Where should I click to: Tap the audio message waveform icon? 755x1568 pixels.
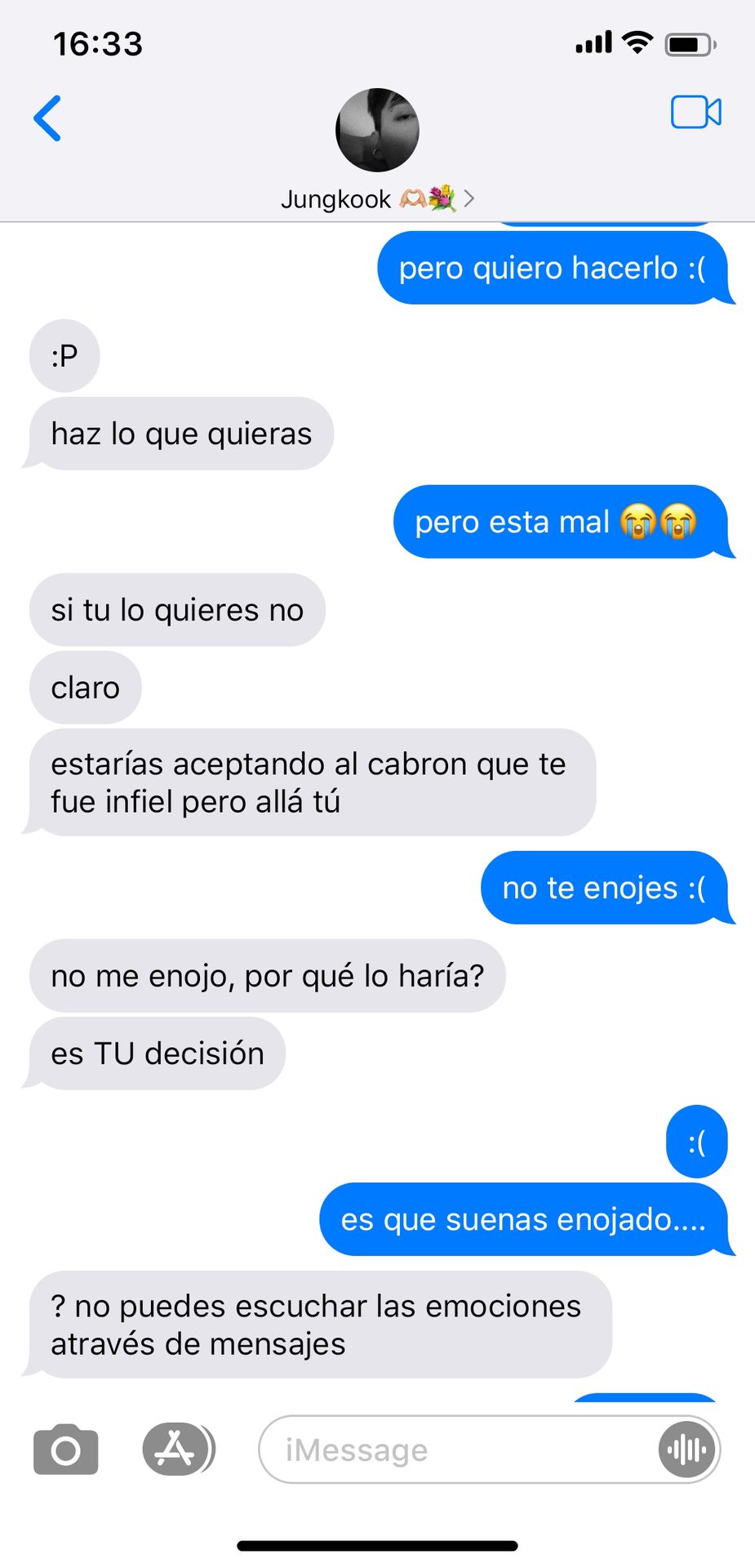click(686, 1450)
